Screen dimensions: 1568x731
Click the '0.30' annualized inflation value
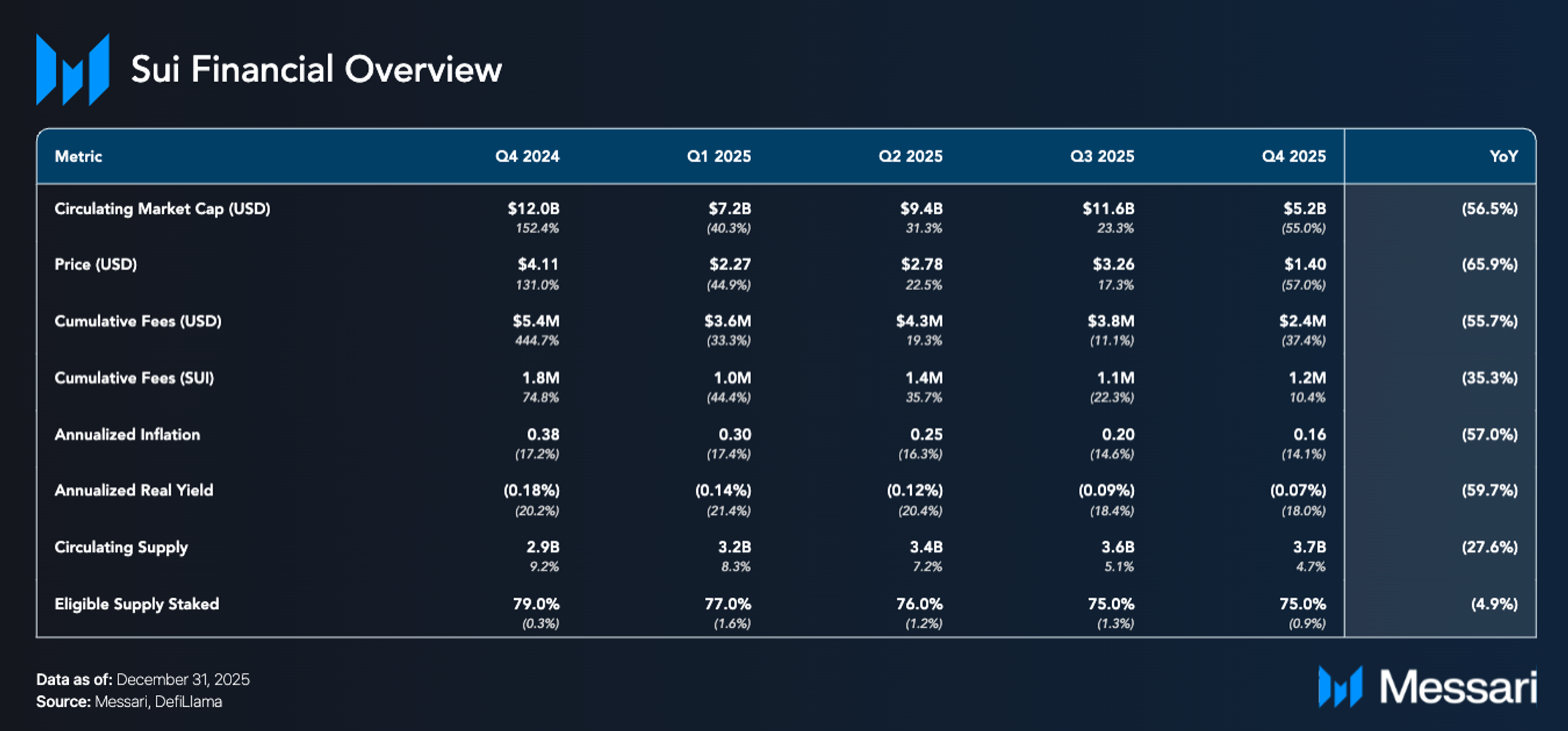[735, 434]
